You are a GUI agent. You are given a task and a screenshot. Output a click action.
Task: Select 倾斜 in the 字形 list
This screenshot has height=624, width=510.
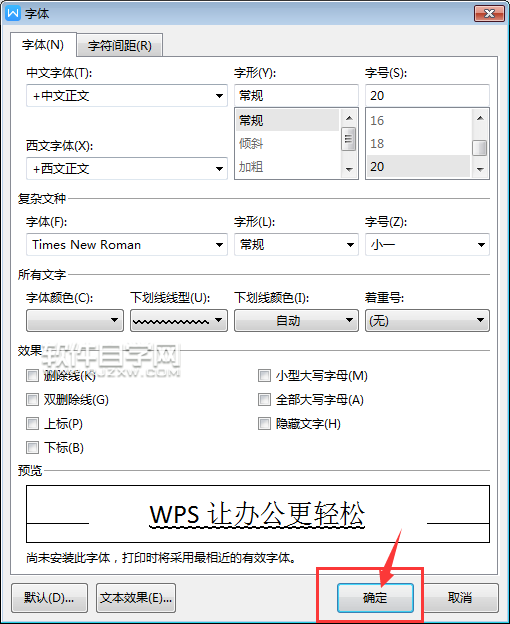tap(288, 143)
